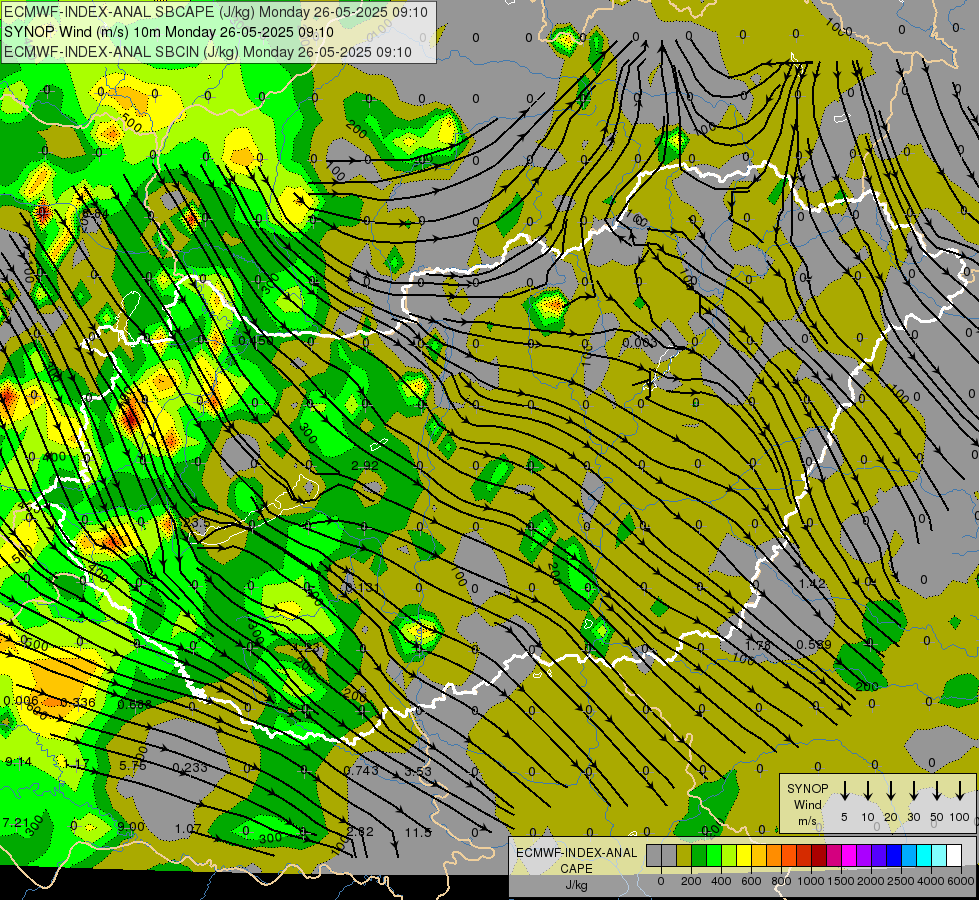
Task: Click the 0.336 value on the map
Action: 78,703
